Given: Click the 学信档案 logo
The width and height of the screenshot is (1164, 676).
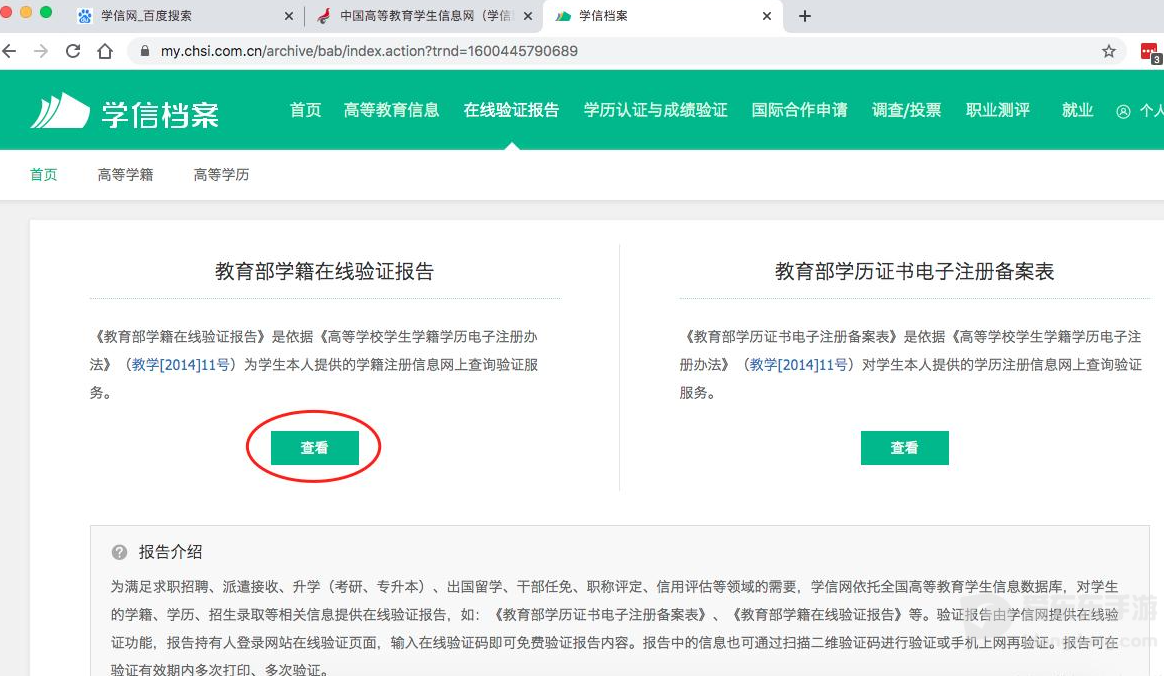Looking at the screenshot, I should tap(125, 113).
